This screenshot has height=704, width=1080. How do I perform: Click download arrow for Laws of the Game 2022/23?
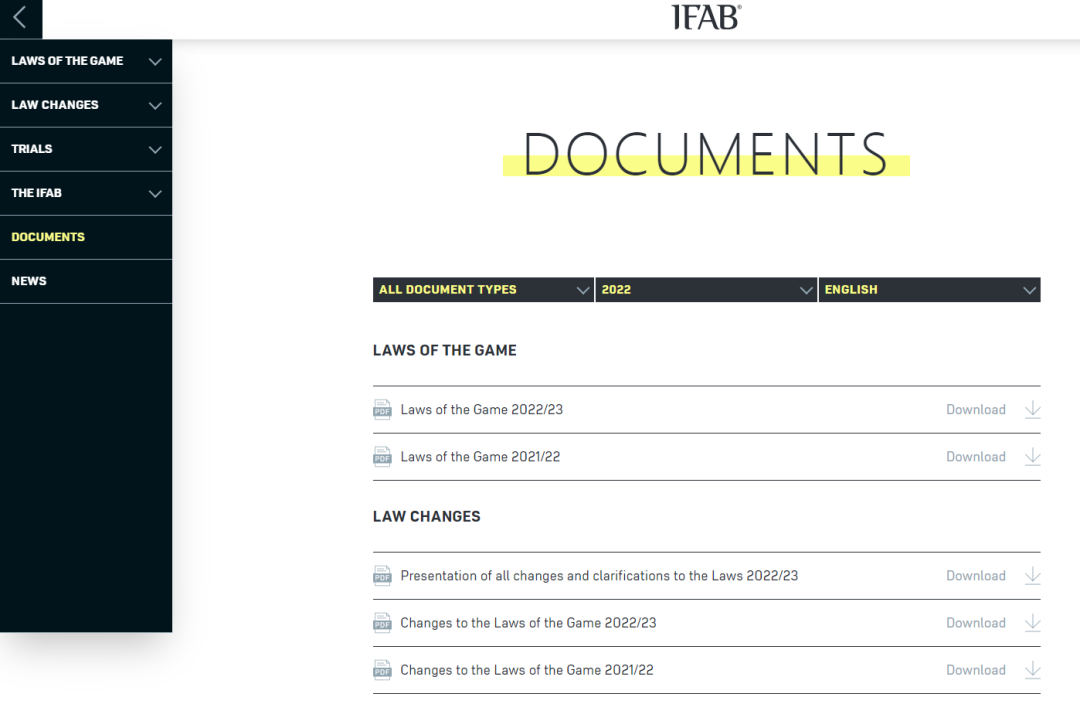coord(1032,410)
